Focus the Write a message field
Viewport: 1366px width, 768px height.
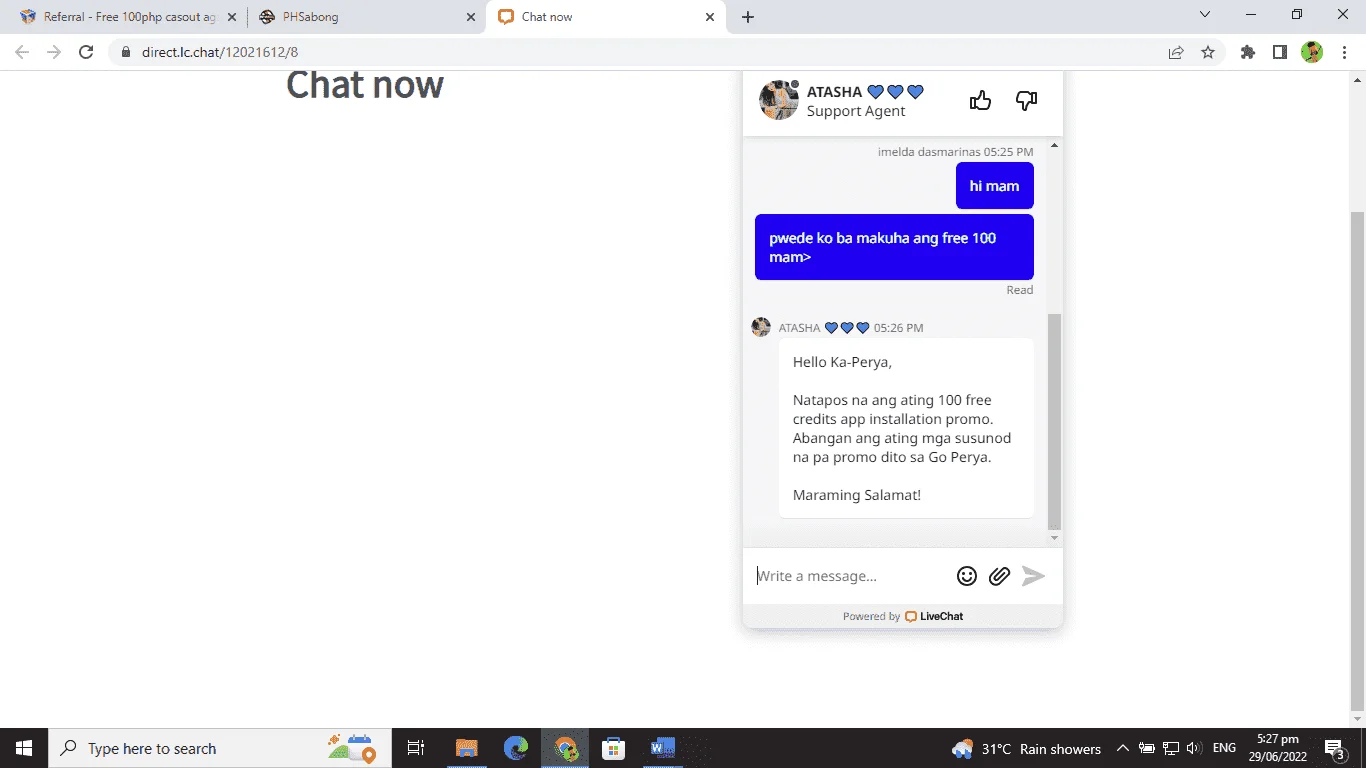[x=850, y=576]
